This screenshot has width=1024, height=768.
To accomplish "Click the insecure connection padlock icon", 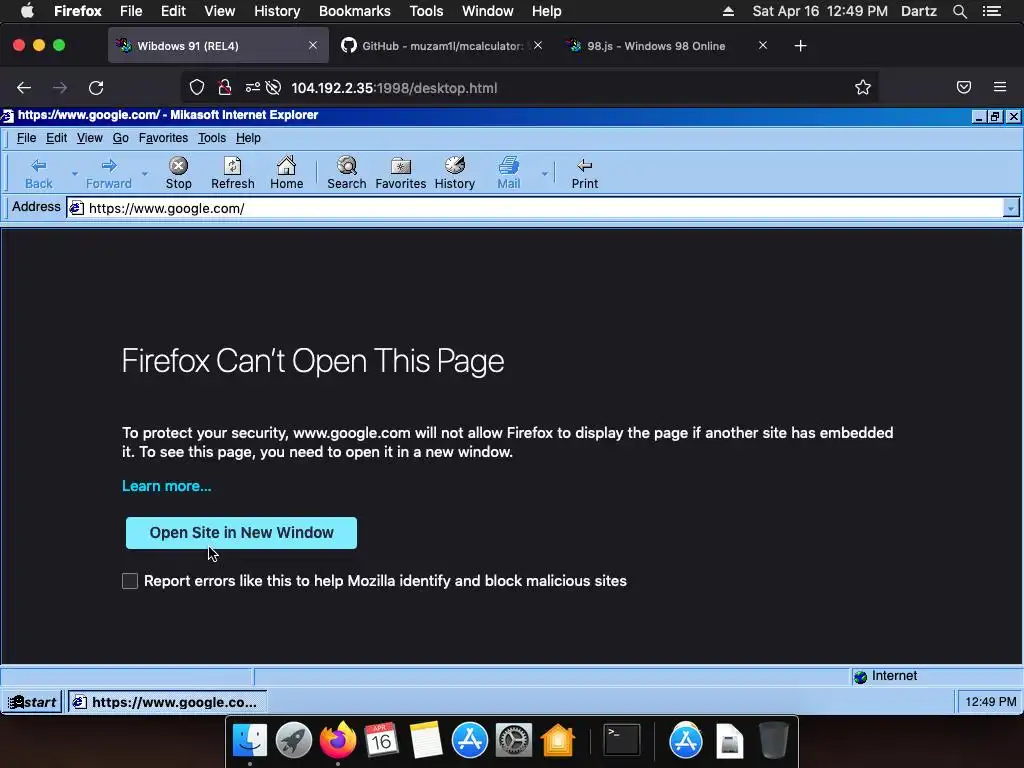I will pyautogui.click(x=225, y=88).
